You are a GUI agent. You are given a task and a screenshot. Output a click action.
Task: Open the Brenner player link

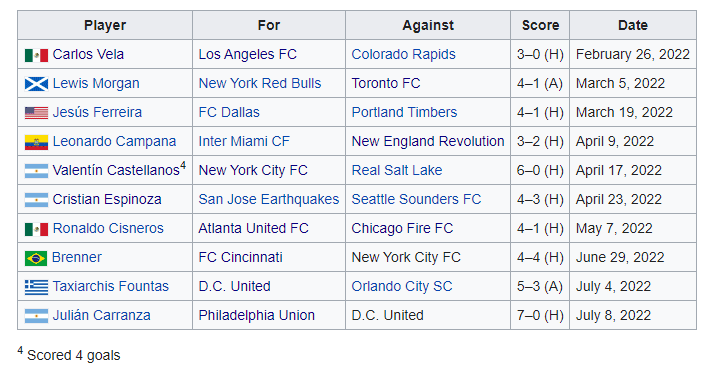[77, 257]
